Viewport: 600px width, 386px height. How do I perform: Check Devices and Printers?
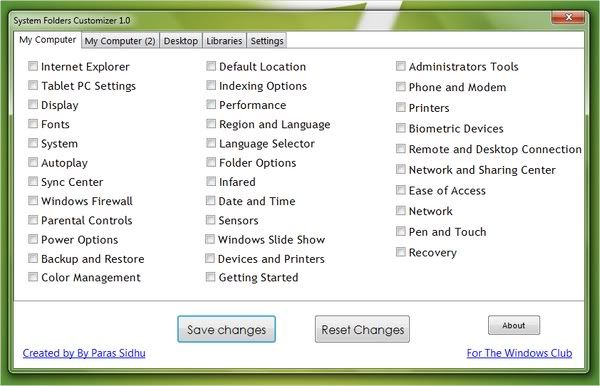tap(210, 258)
